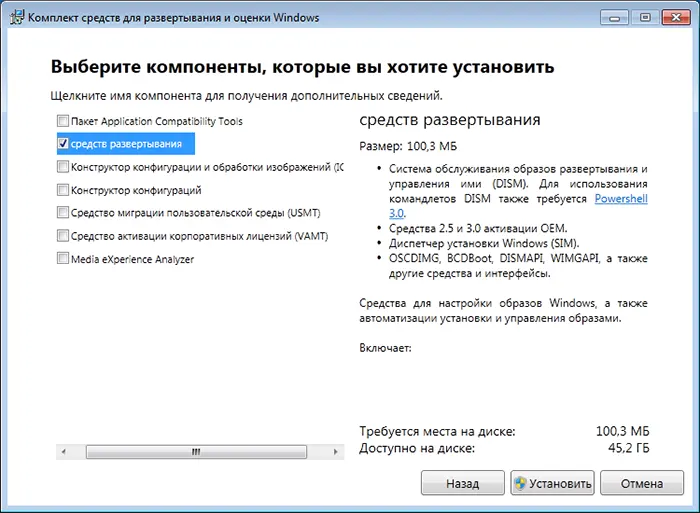Check Средство миграции пользовательской среды (USMT)
This screenshot has width=700, height=513.
[x=62, y=212]
